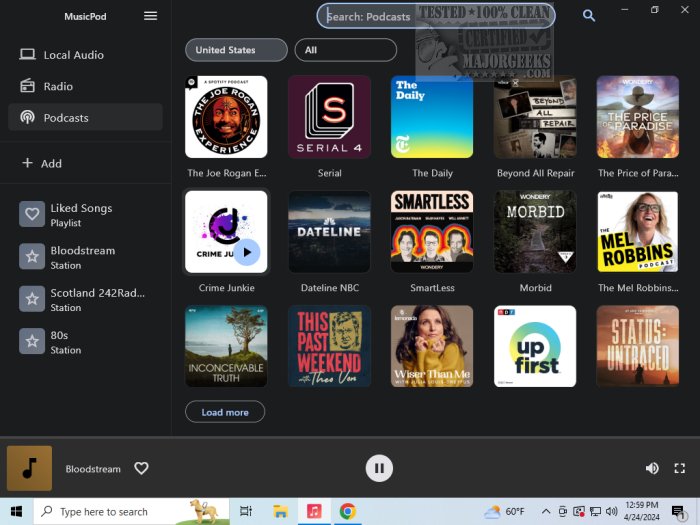Open the Inconceivable Truth cover
This screenshot has height=525, width=700.
tap(226, 346)
